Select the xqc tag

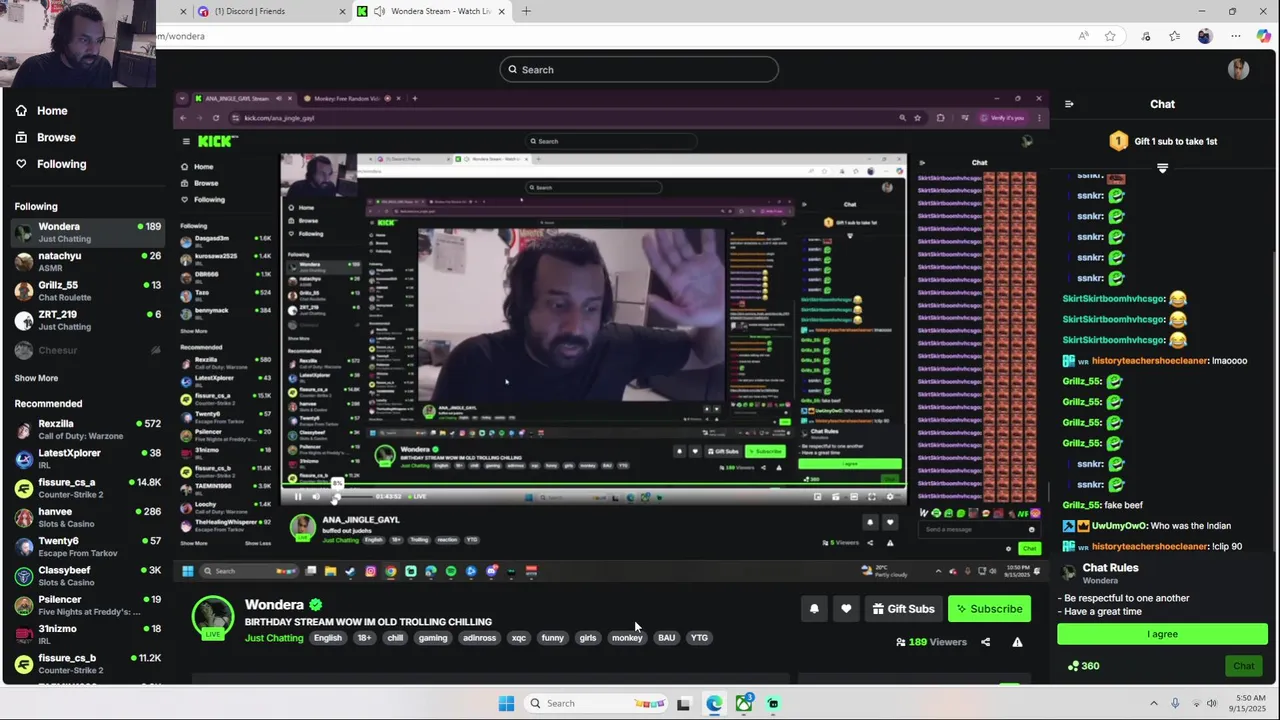click(x=518, y=638)
